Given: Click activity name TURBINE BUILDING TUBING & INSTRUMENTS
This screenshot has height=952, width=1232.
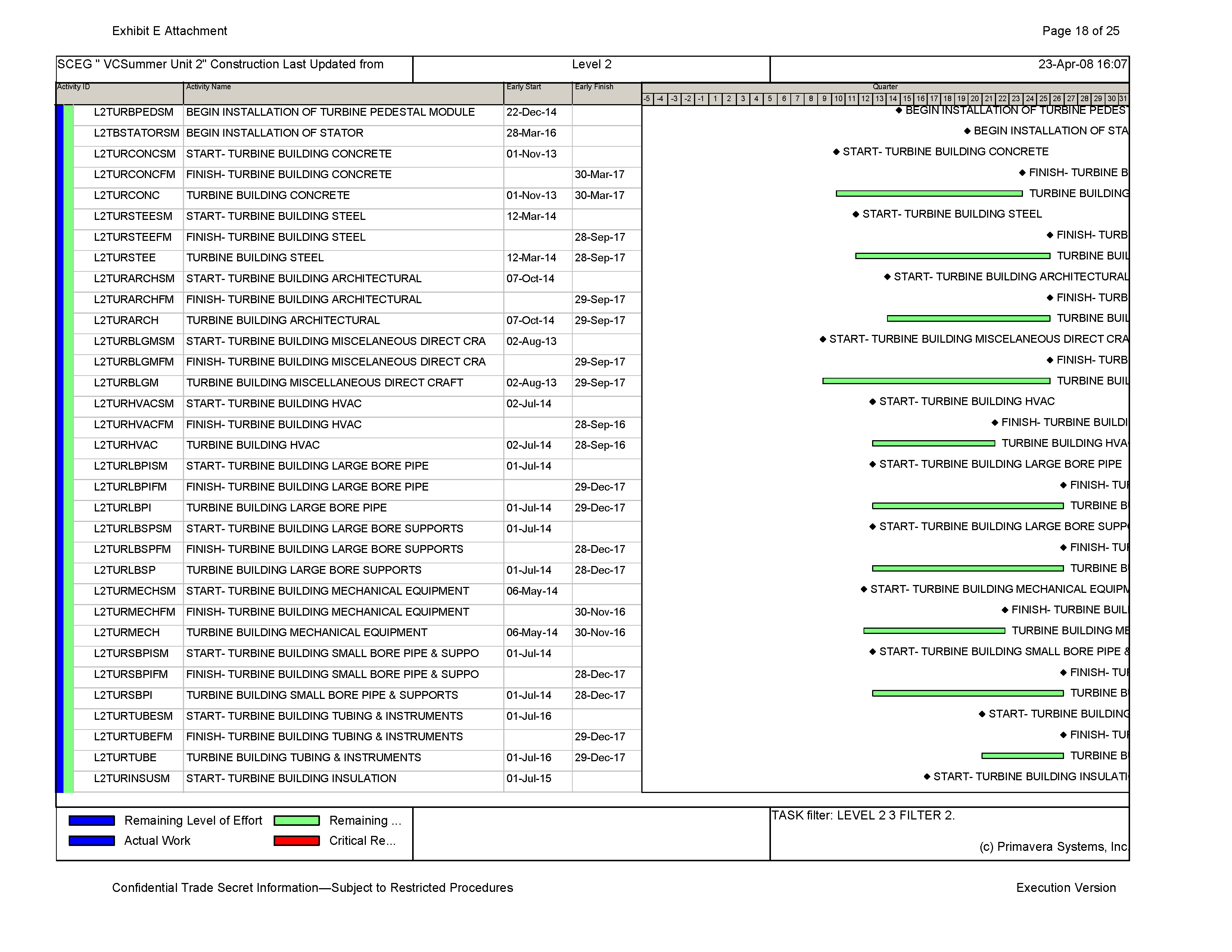Looking at the screenshot, I should [304, 757].
